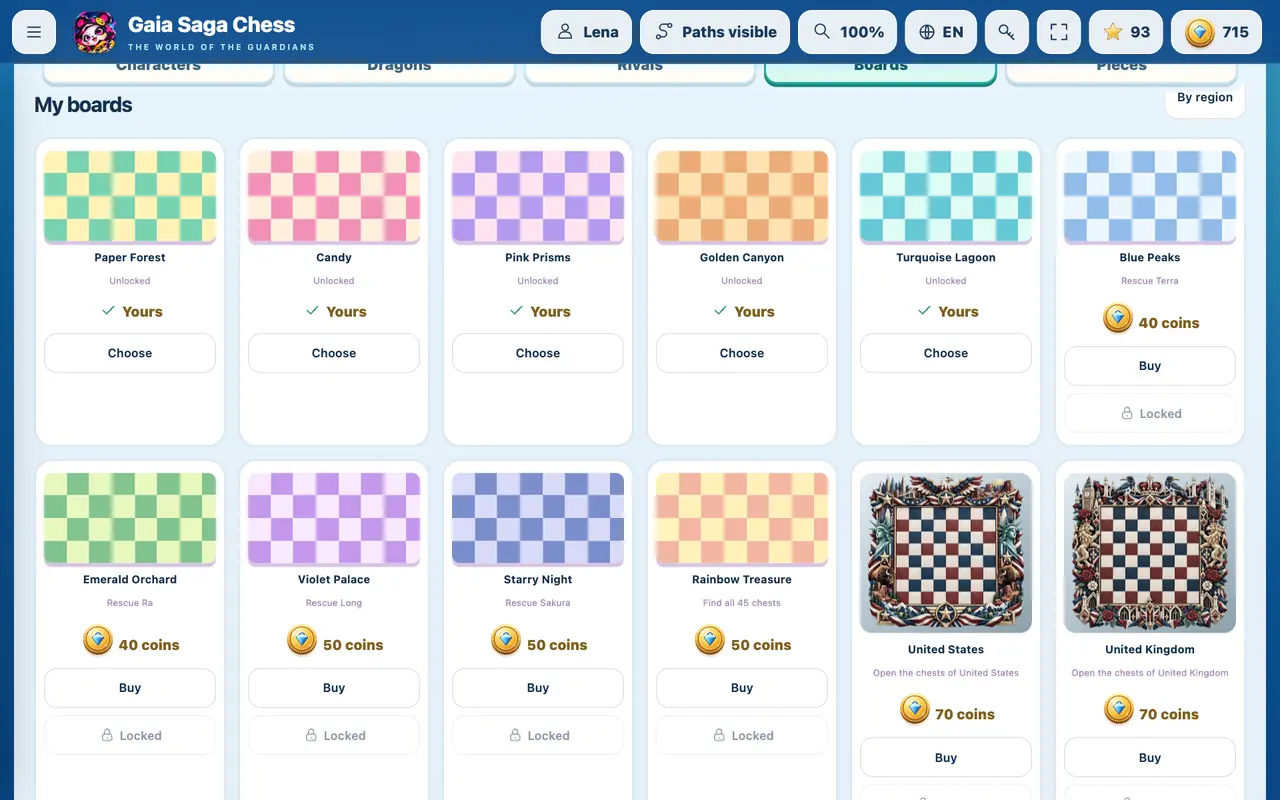Open the Lena profile selector
Image resolution: width=1280 pixels, height=800 pixels.
(586, 32)
